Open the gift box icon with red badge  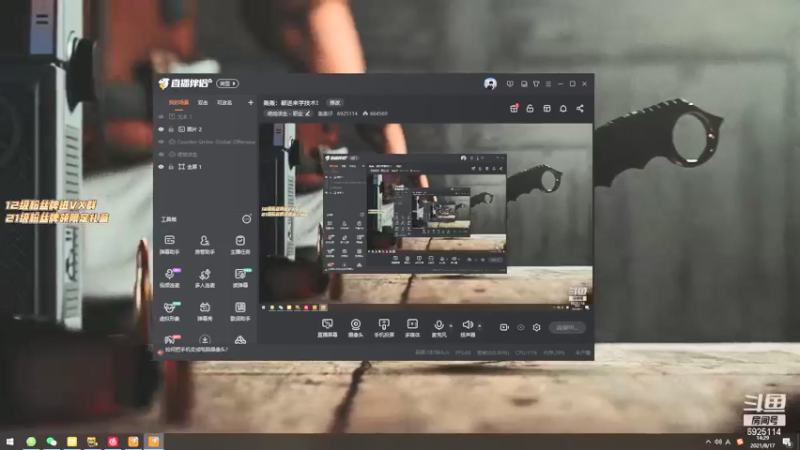coord(514,108)
